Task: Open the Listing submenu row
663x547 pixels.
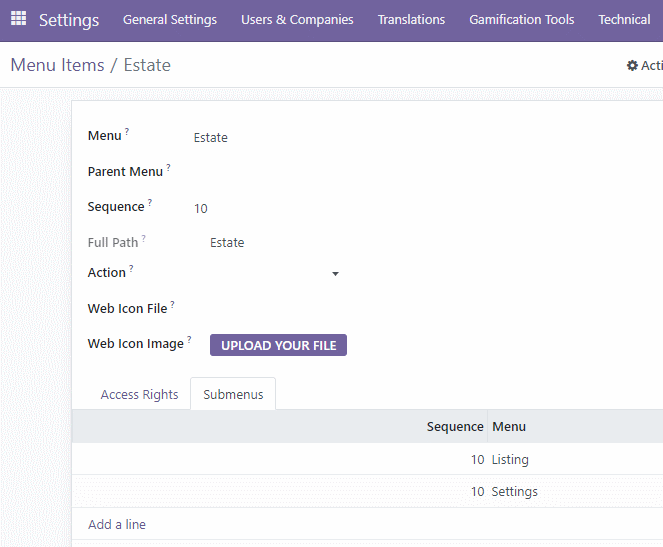Action: (x=367, y=459)
